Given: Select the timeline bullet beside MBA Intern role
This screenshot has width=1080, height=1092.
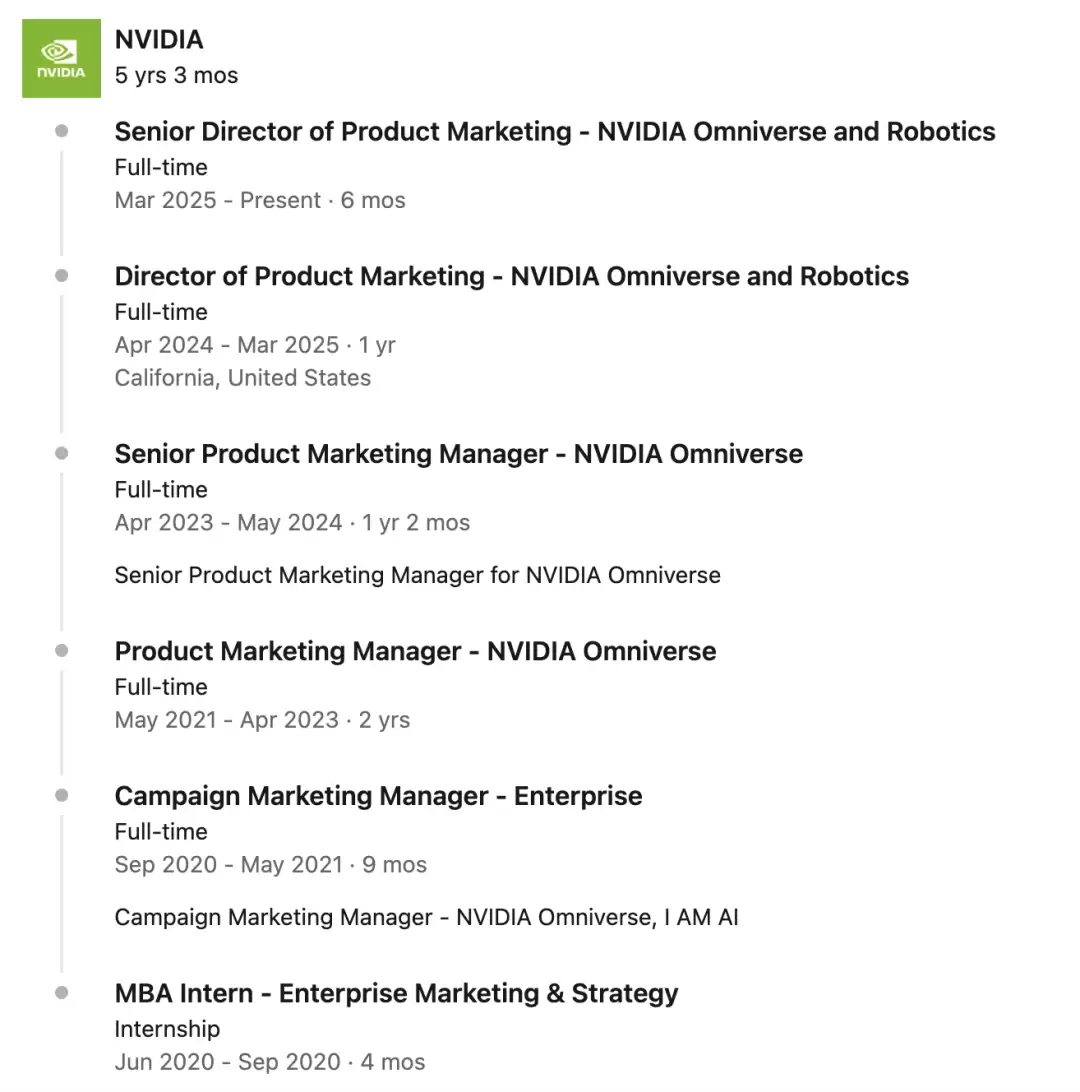Looking at the screenshot, I should pos(62,993).
